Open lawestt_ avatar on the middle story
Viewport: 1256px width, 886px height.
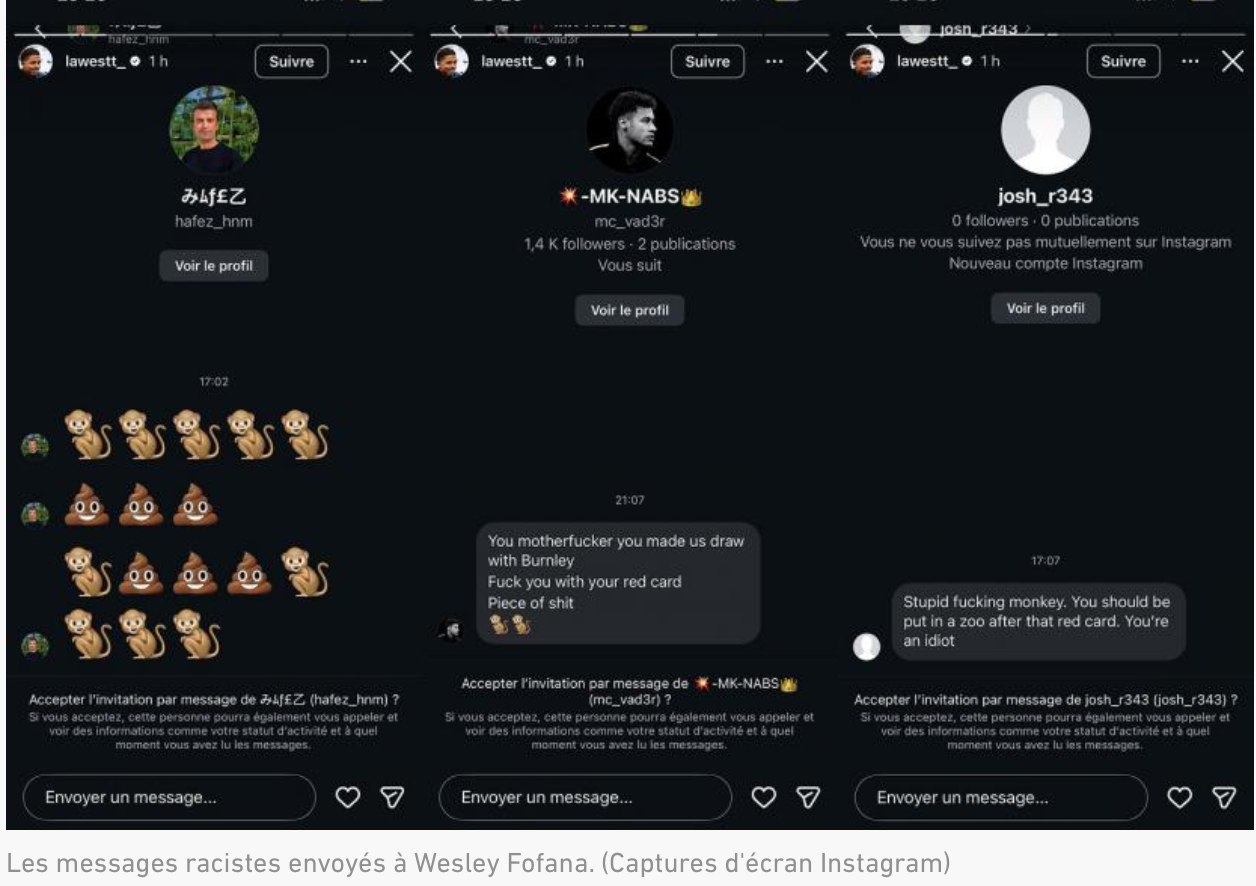coord(451,62)
